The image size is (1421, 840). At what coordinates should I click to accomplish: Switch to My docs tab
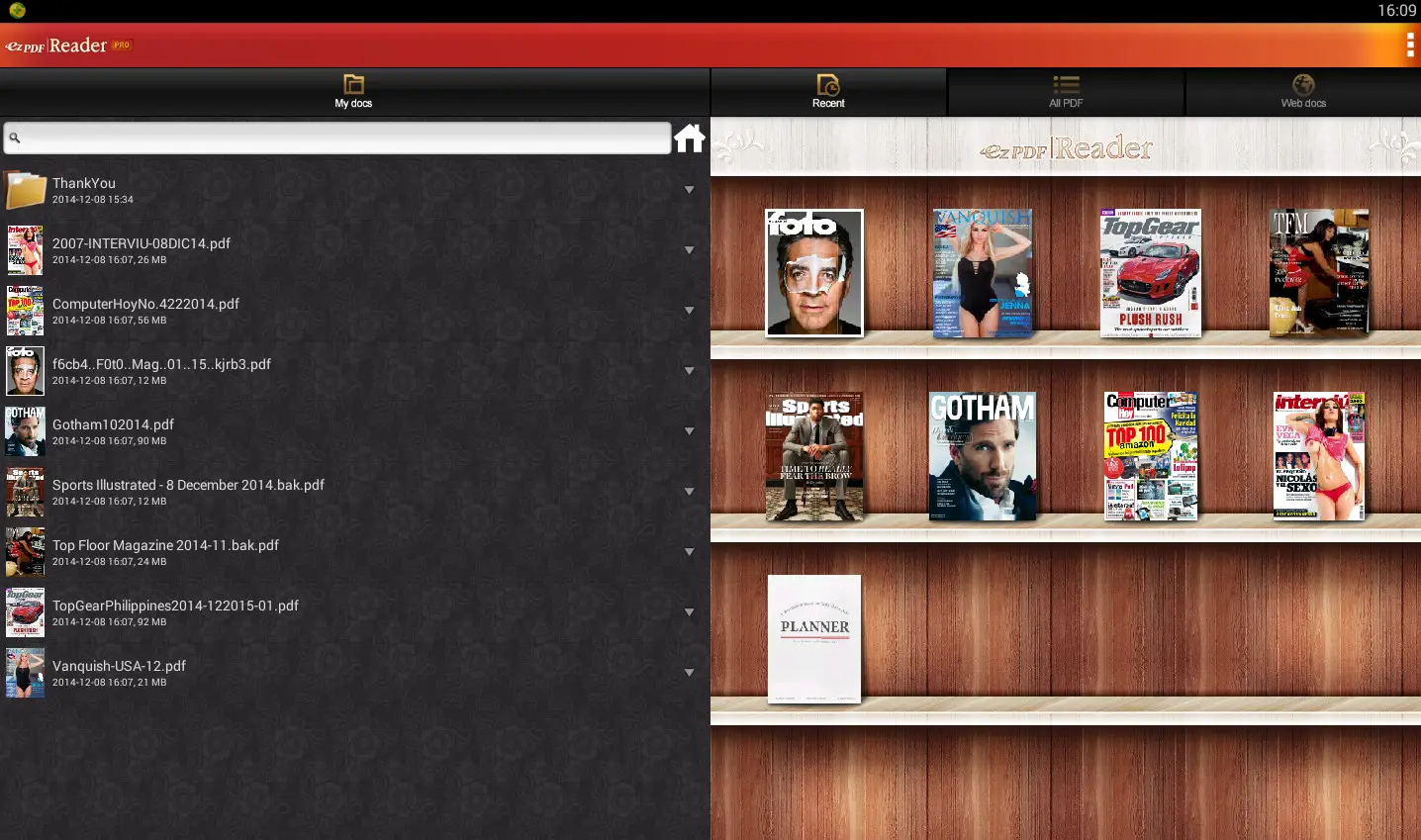[x=354, y=92]
